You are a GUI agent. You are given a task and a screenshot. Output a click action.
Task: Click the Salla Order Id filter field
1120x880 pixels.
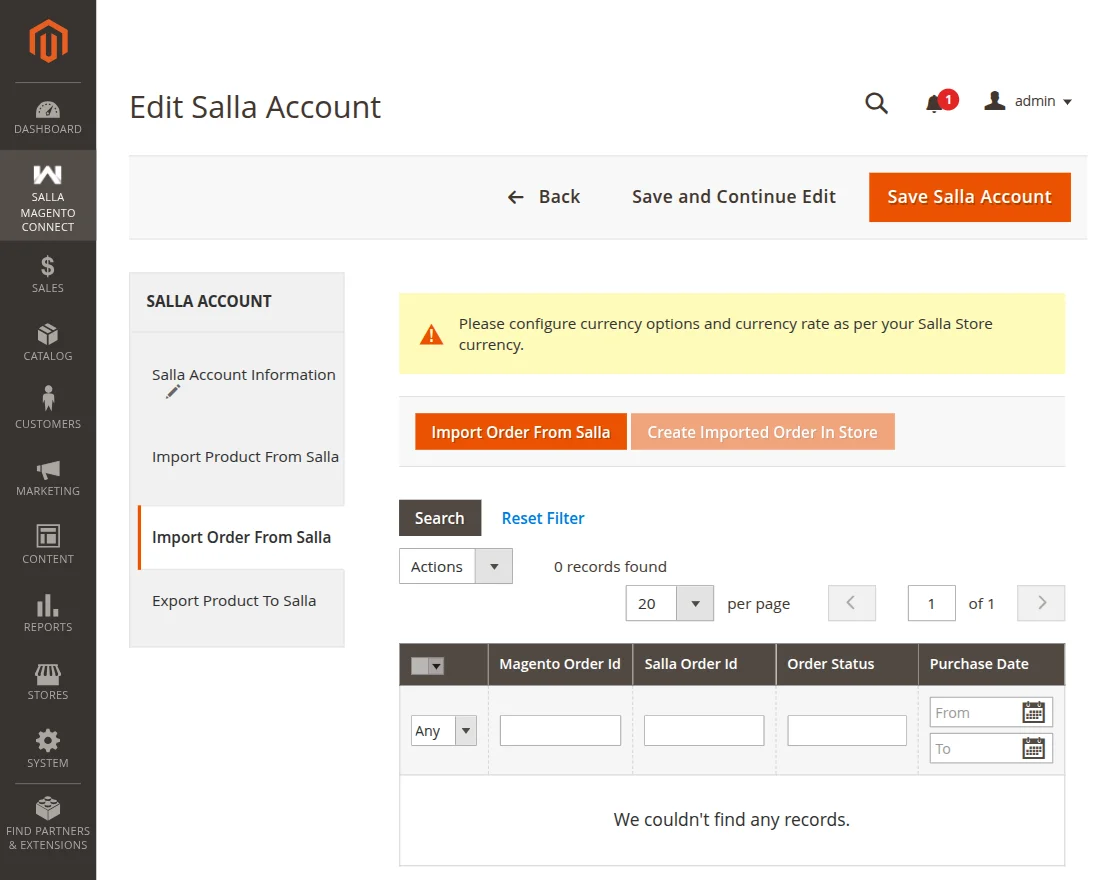click(x=703, y=731)
